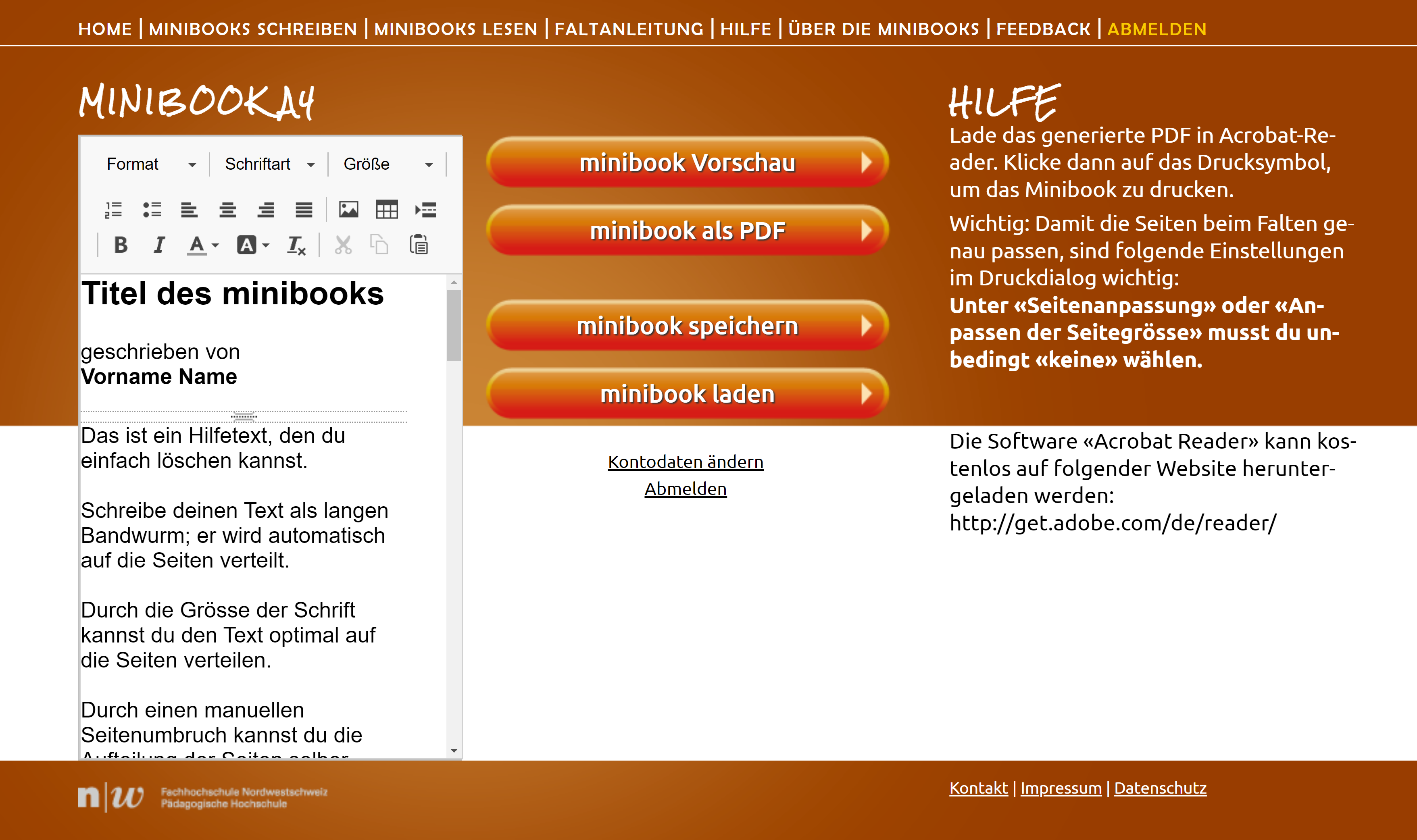Click the remove formatting icon

point(296,245)
